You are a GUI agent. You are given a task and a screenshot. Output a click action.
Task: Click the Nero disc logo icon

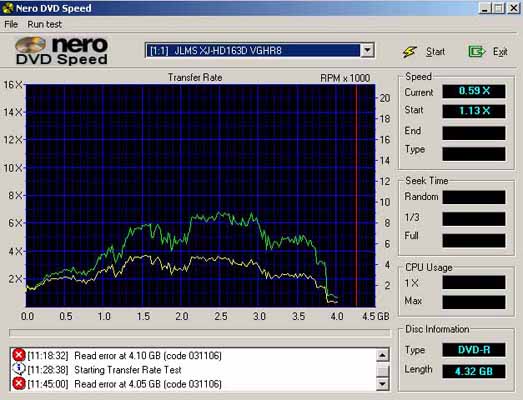click(x=31, y=45)
